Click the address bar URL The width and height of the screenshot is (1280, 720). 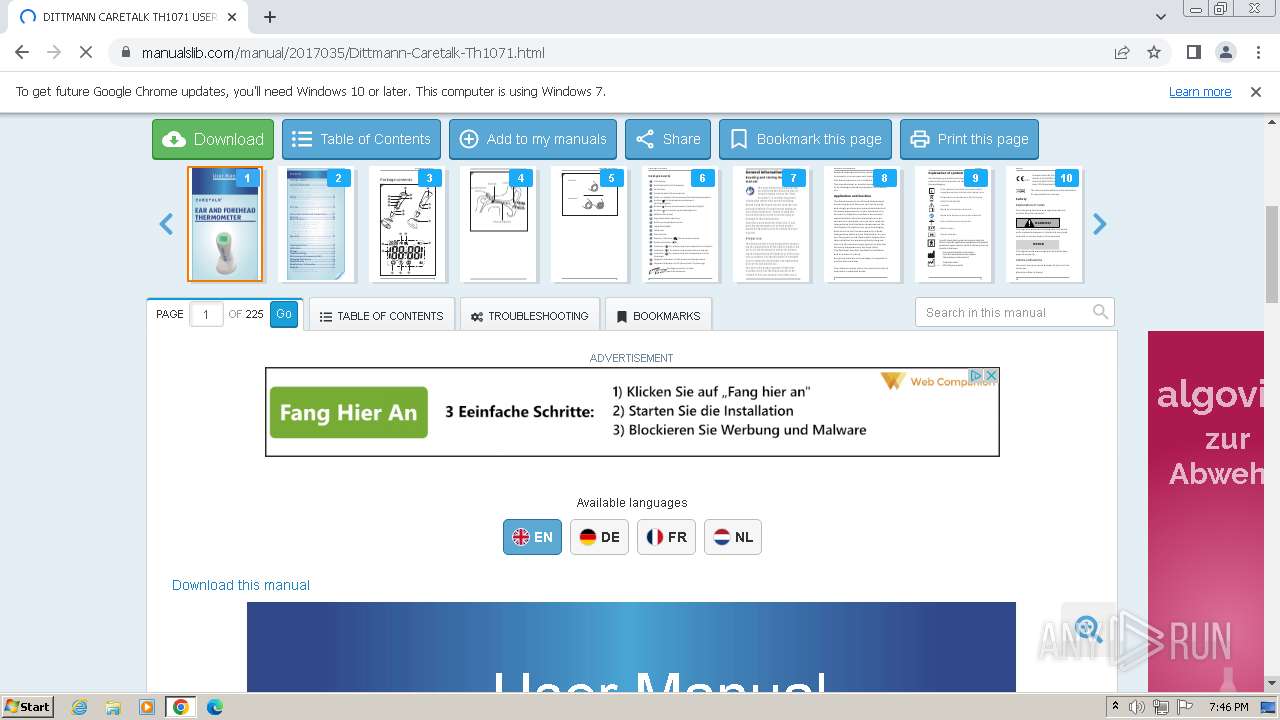click(x=343, y=52)
